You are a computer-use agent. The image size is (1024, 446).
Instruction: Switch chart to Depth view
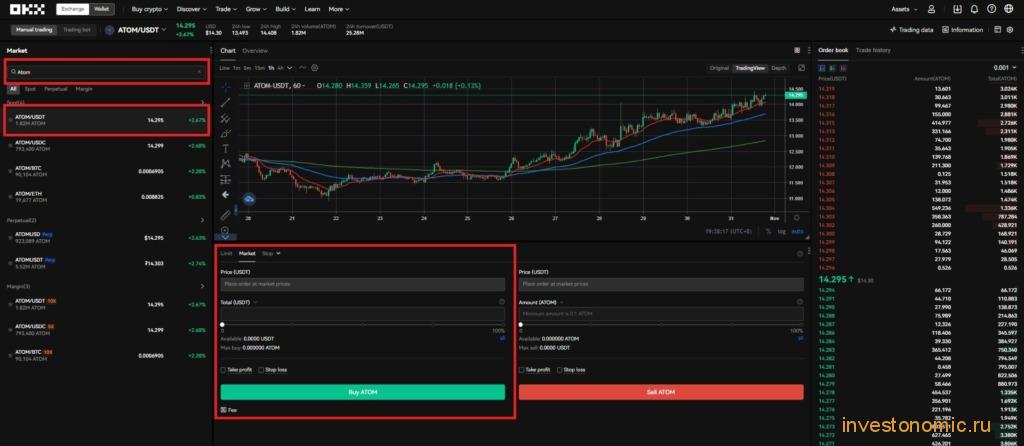pyautogui.click(x=779, y=68)
